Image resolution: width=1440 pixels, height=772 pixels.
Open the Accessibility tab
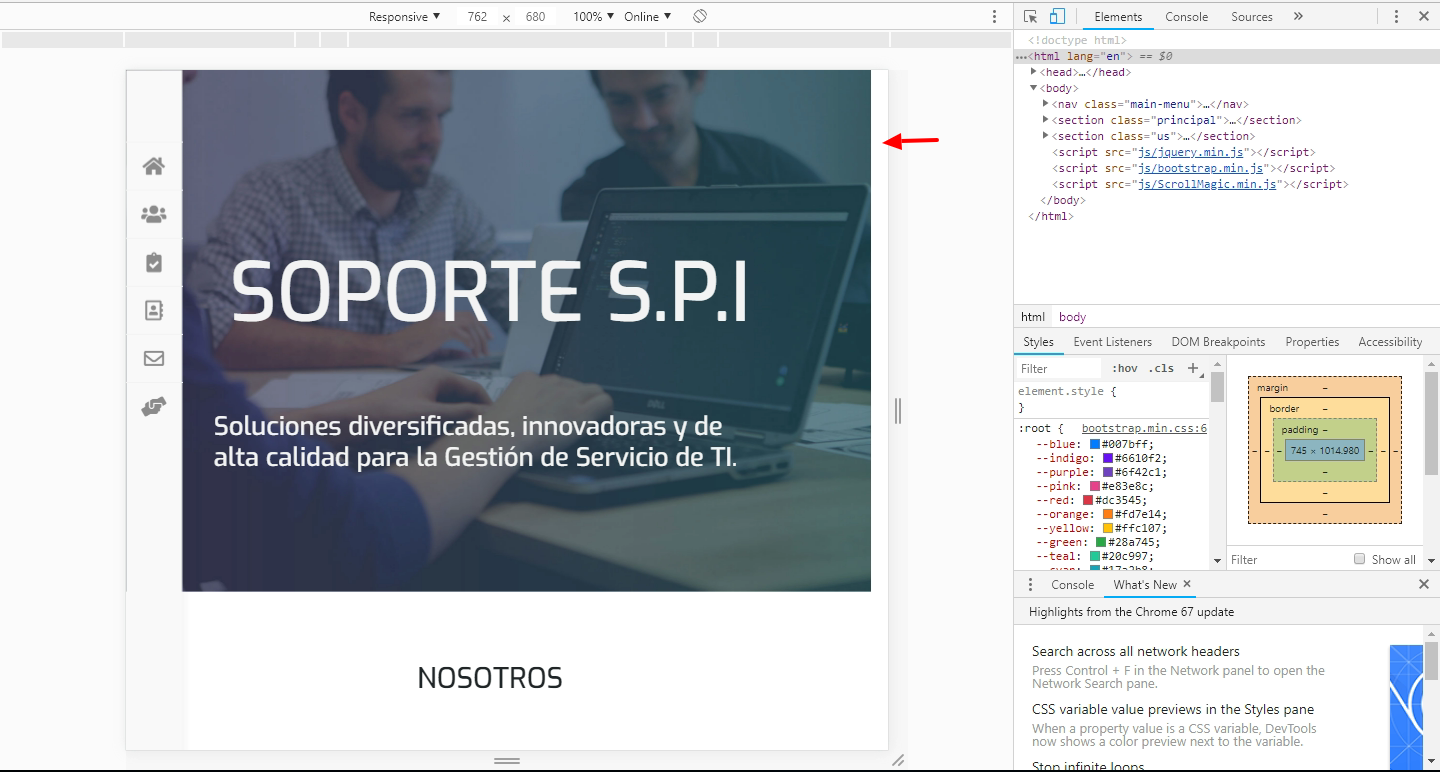pyautogui.click(x=1390, y=342)
